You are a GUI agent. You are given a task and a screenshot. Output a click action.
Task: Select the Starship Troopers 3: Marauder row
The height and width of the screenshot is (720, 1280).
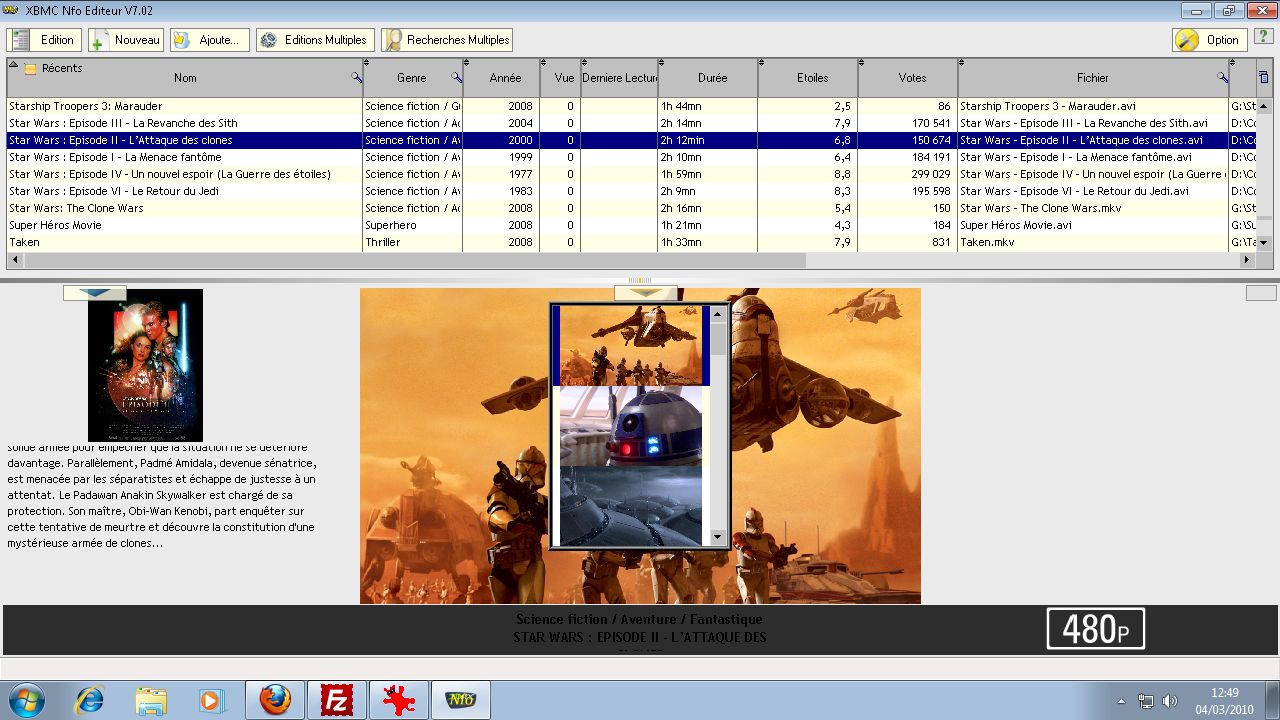[x=630, y=106]
